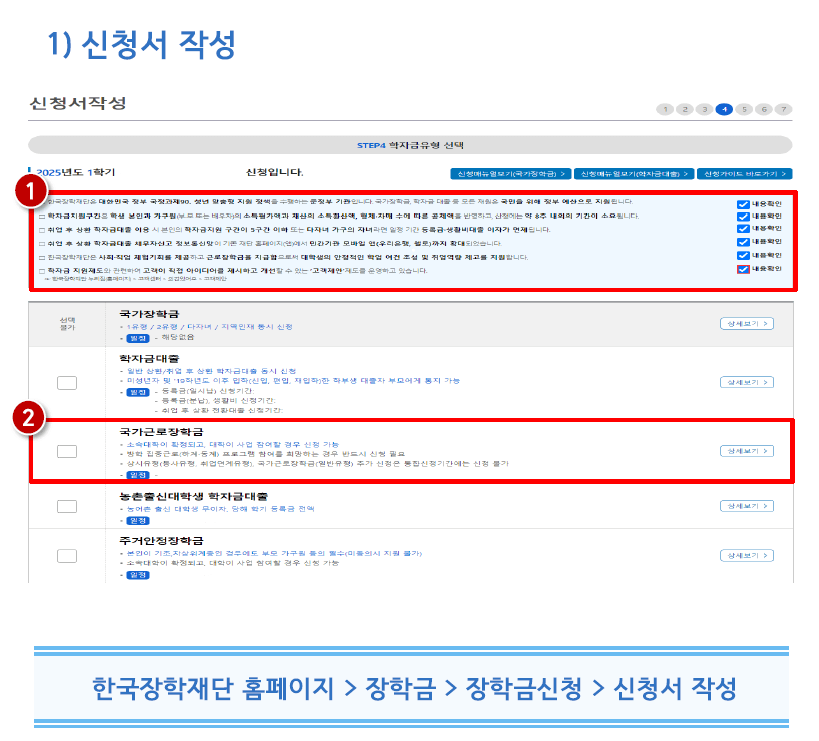Click the 일정 badge under 농촌출신대학생 학자금대출
Viewport: 819px width, 741px height.
point(138,521)
